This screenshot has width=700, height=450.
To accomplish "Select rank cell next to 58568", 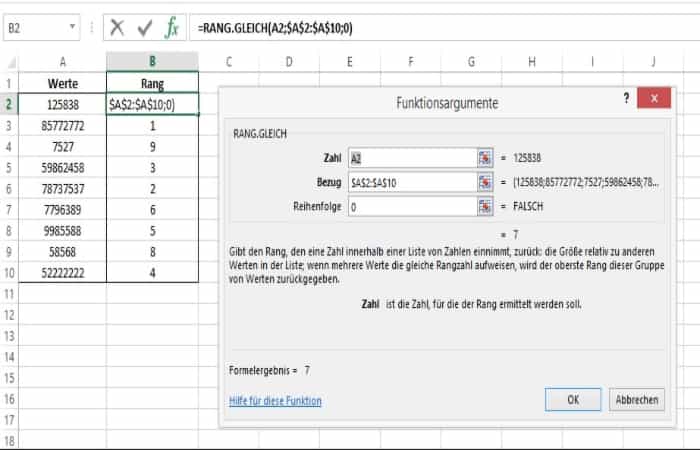I will 152,252.
